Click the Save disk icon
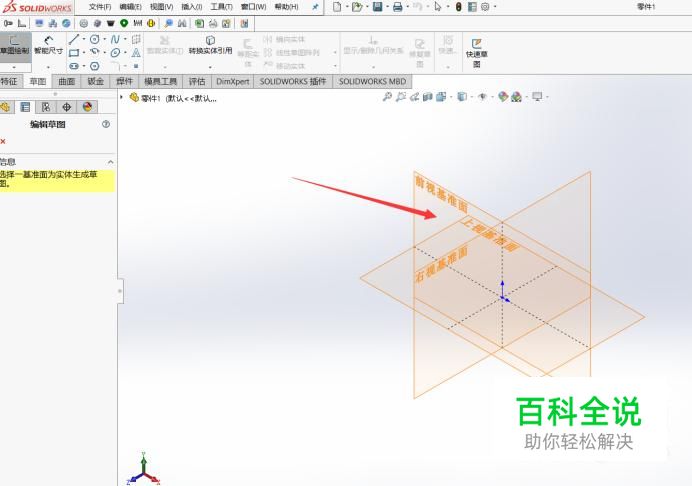Image resolution: width=692 pixels, height=486 pixels. [x=377, y=7]
